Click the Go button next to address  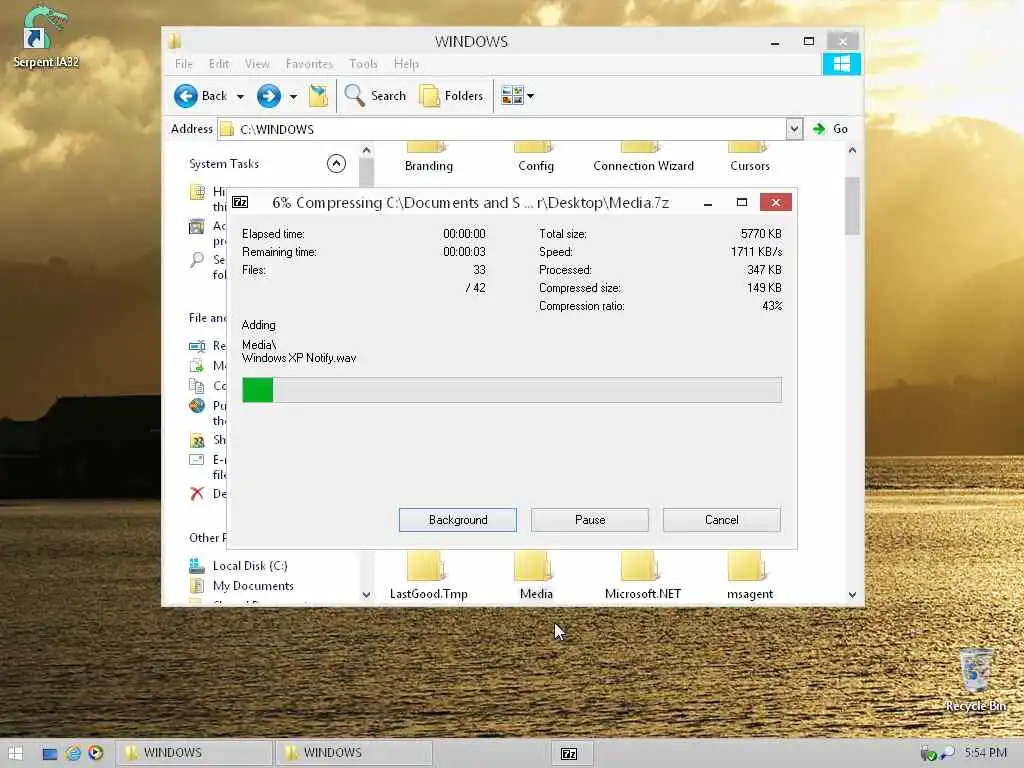[x=831, y=129]
